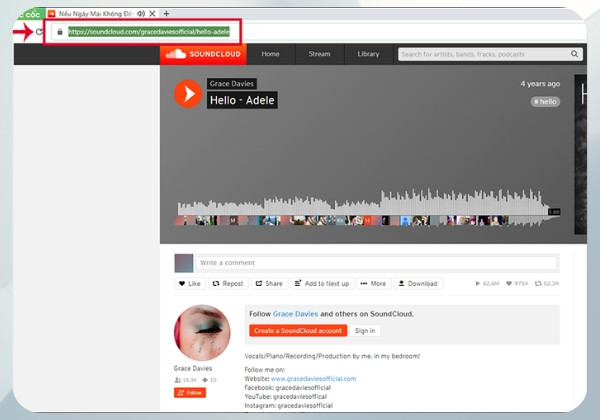Open www.gracedaviesofficial.com website link

(x=313, y=379)
